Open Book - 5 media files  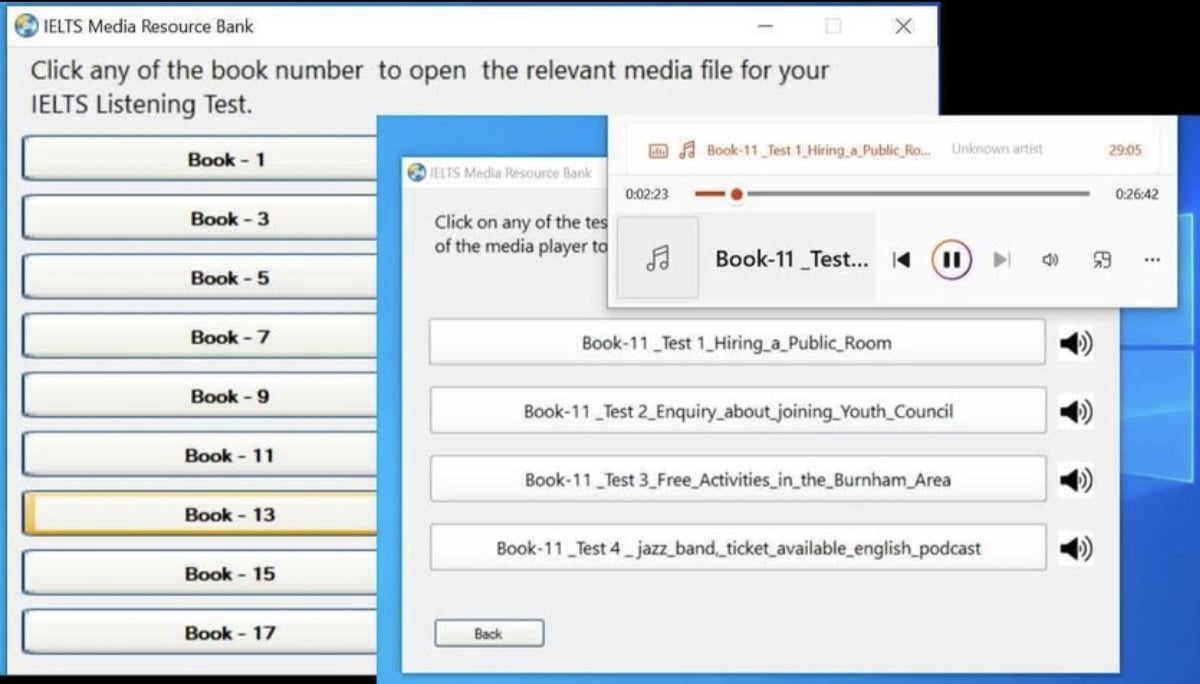click(199, 277)
